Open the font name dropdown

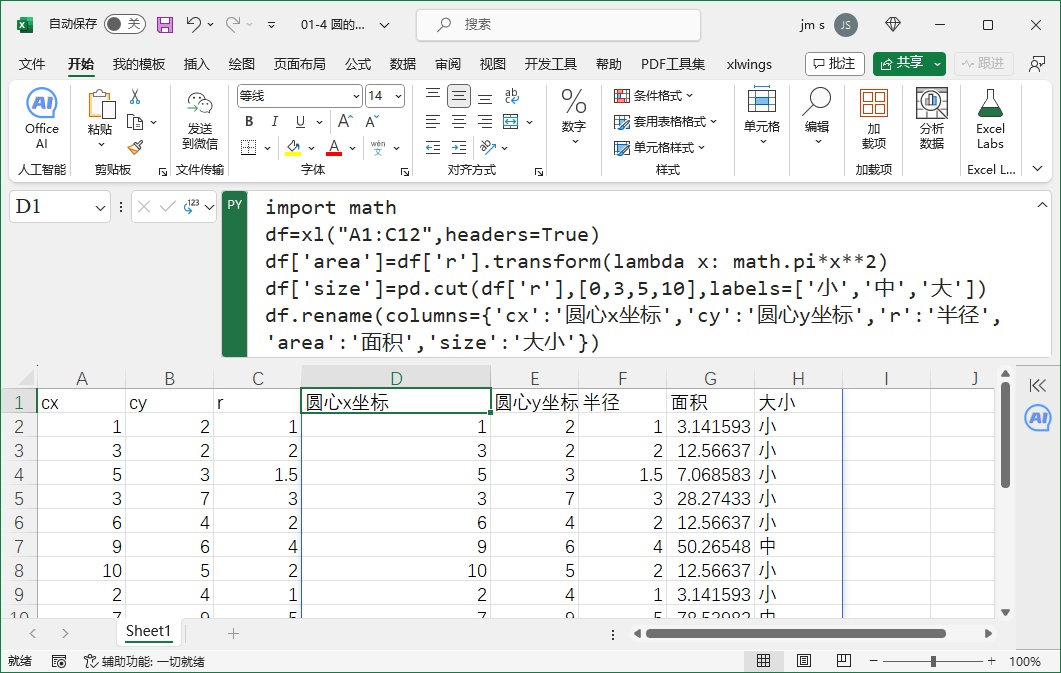pyautogui.click(x=356, y=97)
